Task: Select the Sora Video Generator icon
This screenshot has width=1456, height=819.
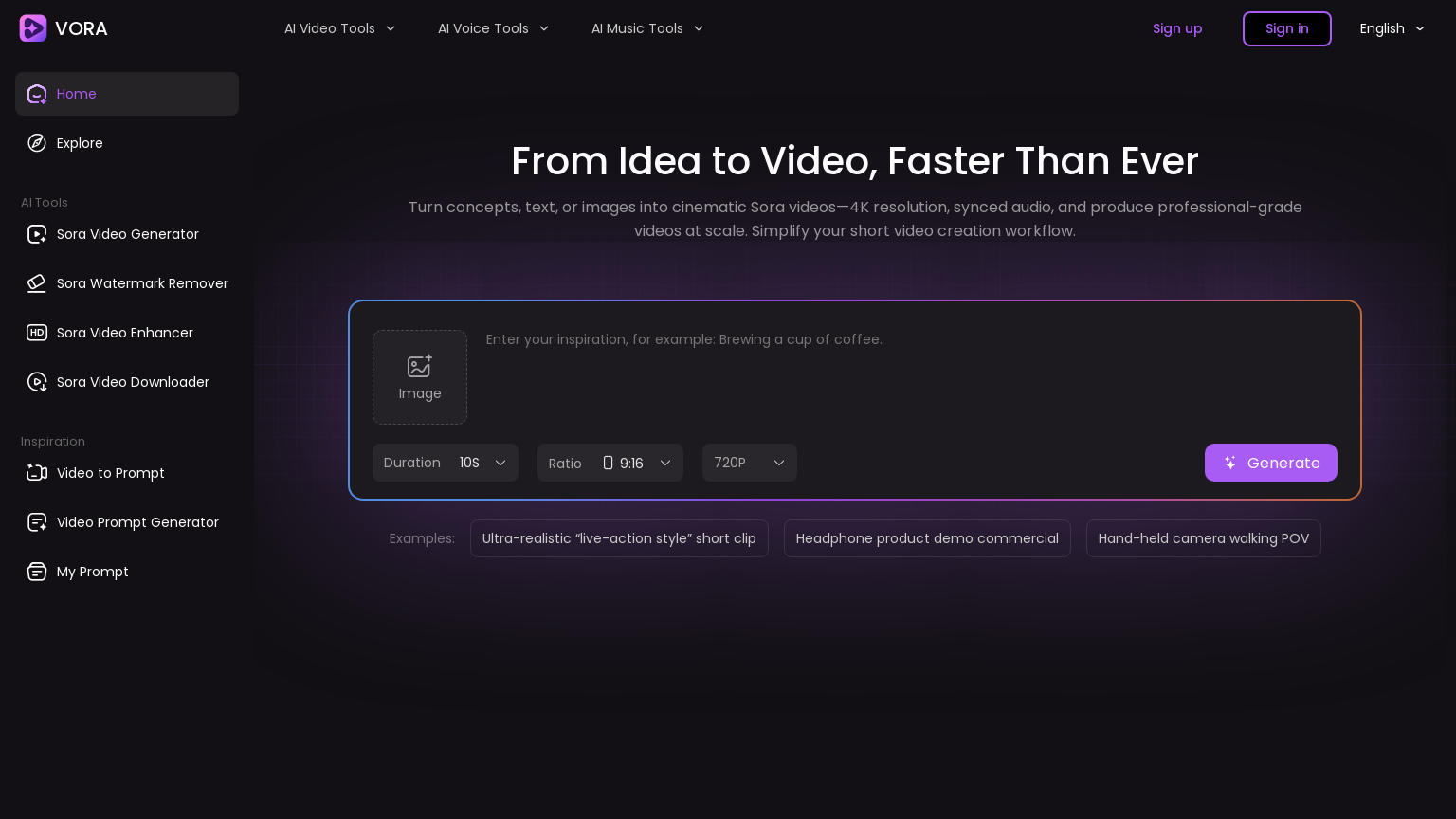Action: coord(37,234)
